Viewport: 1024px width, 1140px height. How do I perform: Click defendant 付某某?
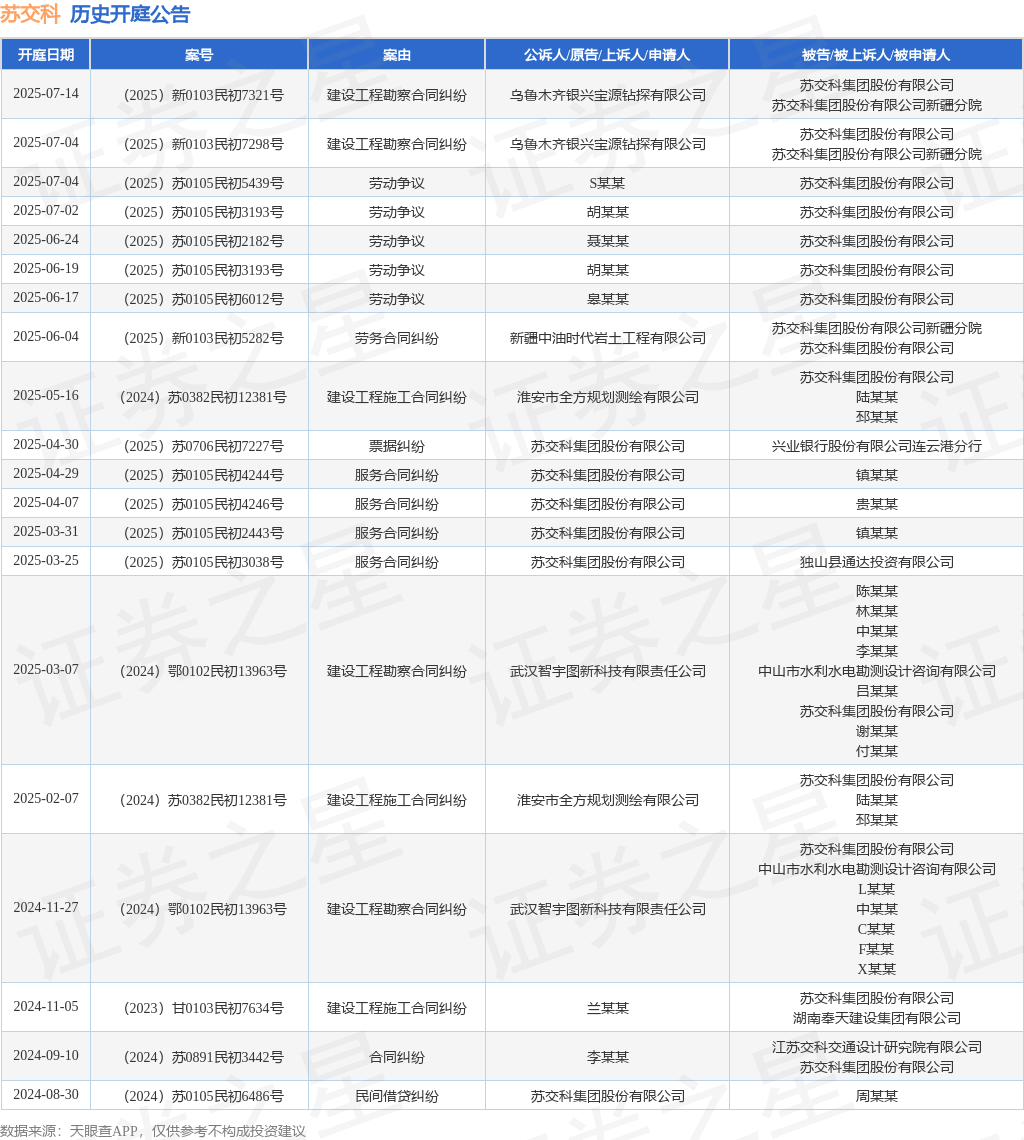point(876,751)
